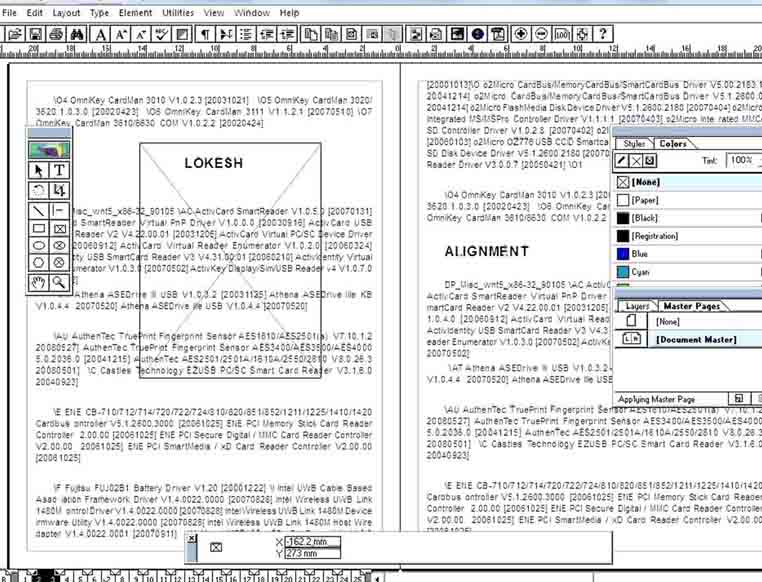Pick the Cyan color in Colors palette
762x582 pixels.
click(688, 272)
